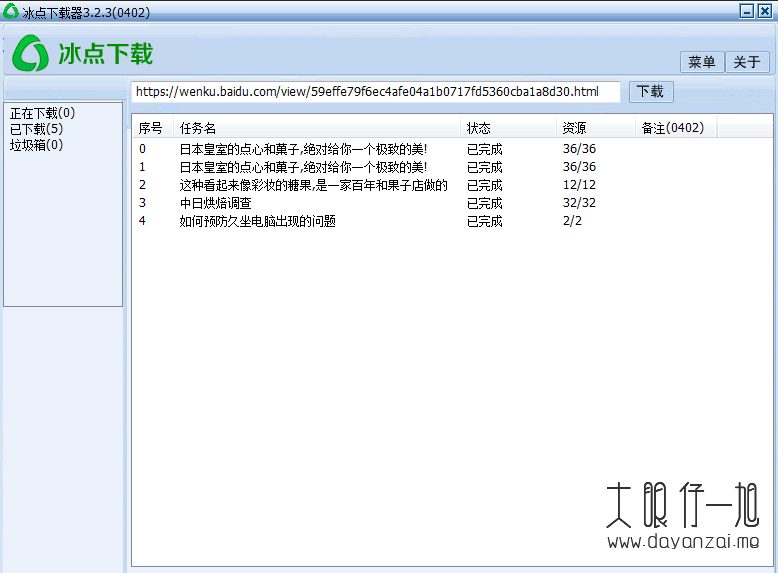Sort by the 任务名 column header
778x573 pixels.
(x=317, y=128)
